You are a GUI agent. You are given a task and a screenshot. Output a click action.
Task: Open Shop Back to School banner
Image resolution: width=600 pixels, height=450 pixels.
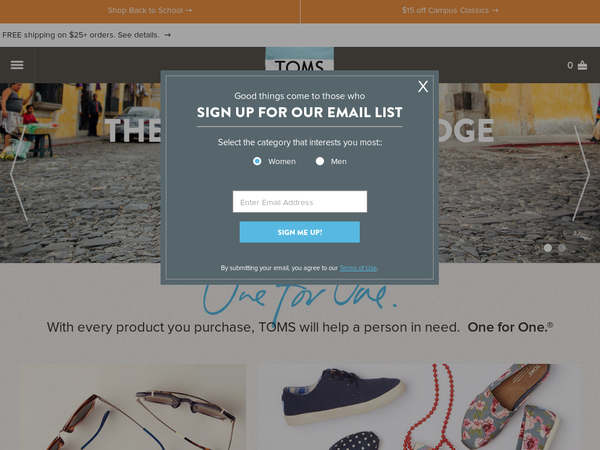150,11
